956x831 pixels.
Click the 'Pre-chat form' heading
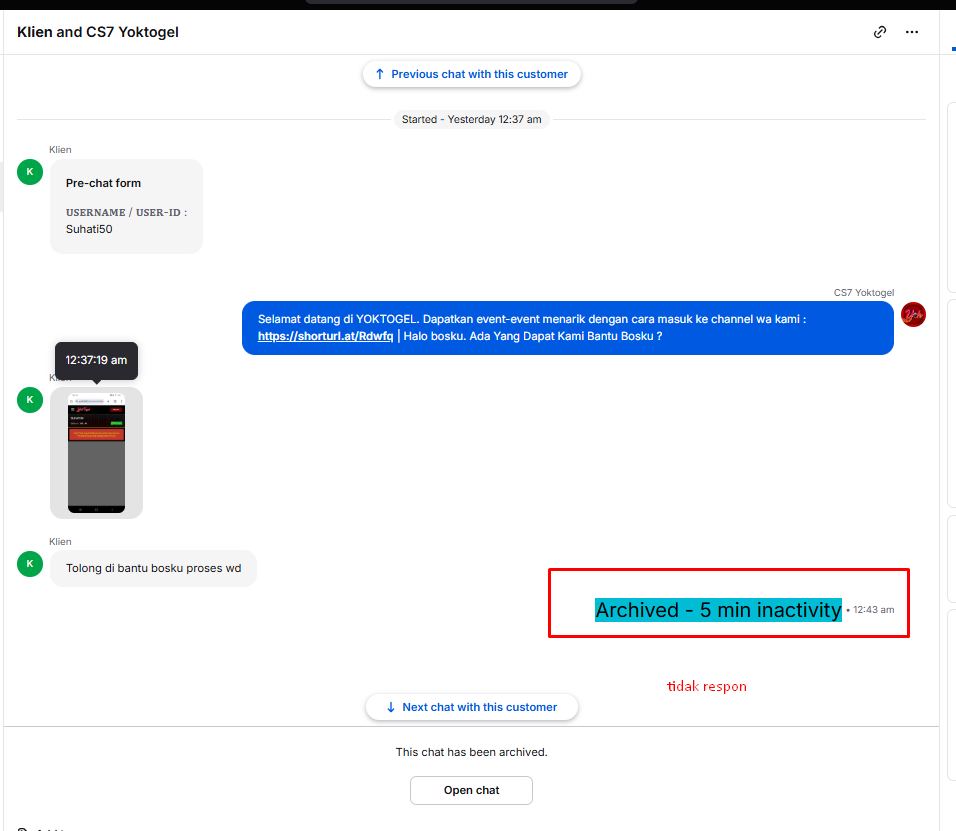click(x=103, y=183)
